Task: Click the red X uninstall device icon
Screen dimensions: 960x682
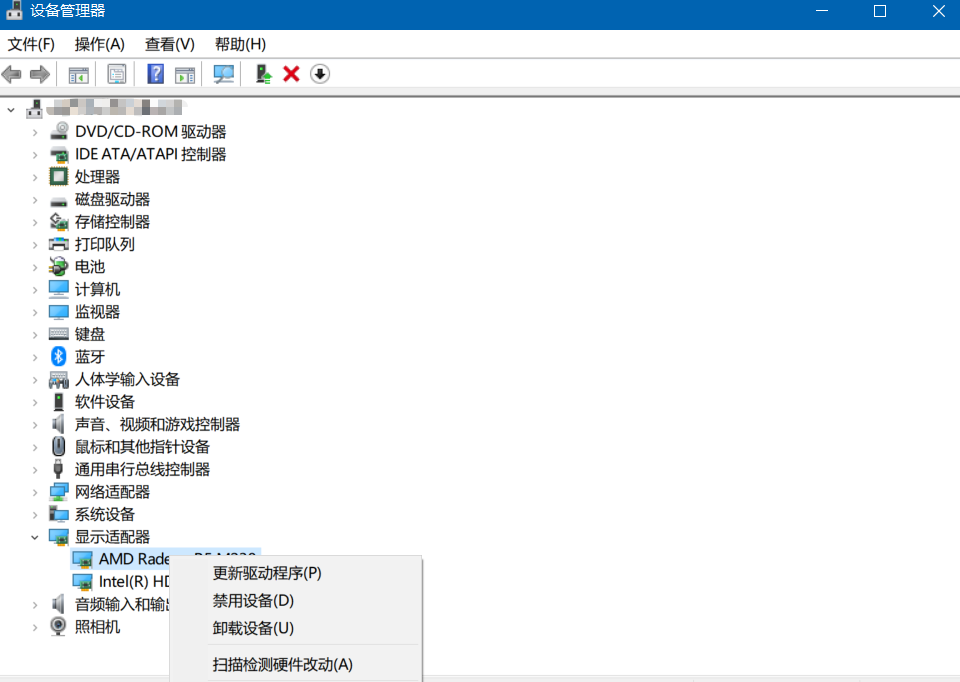Action: coord(290,73)
